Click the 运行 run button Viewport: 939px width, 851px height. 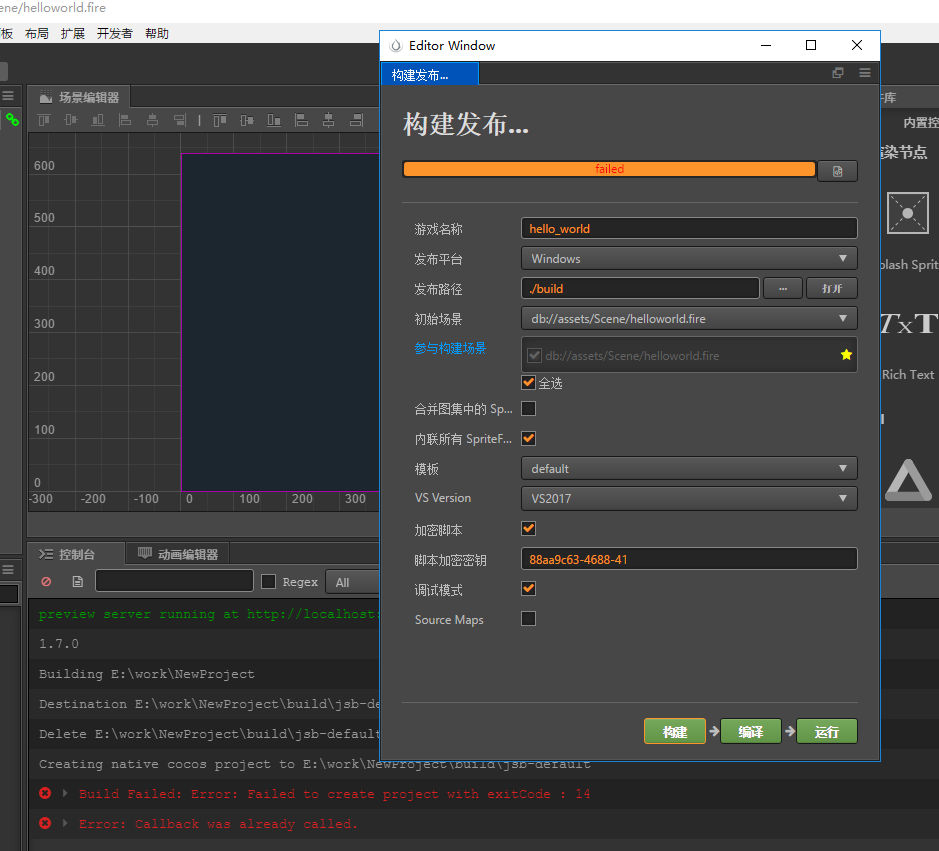(x=826, y=731)
